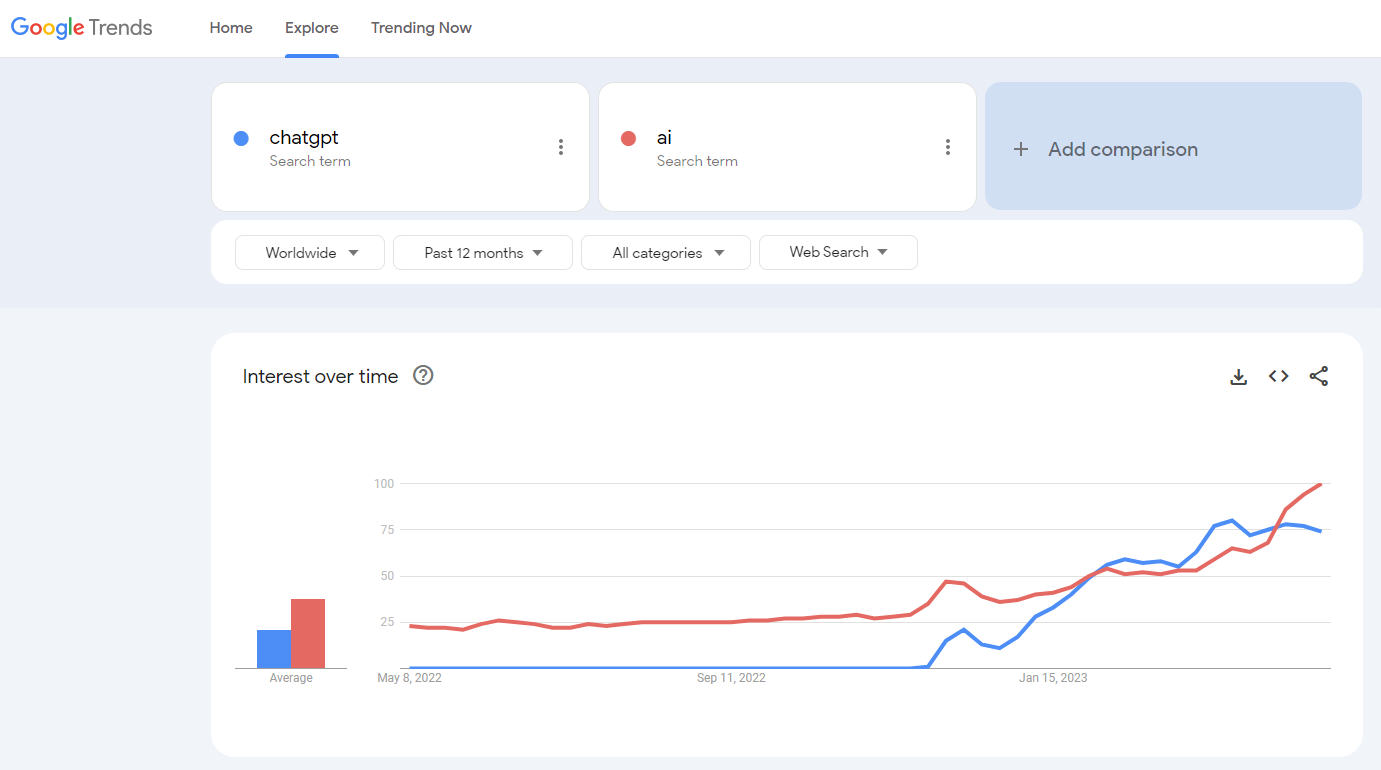This screenshot has width=1381, height=770.
Task: Edit the chatgpt search term field
Action: pyautogui.click(x=400, y=147)
